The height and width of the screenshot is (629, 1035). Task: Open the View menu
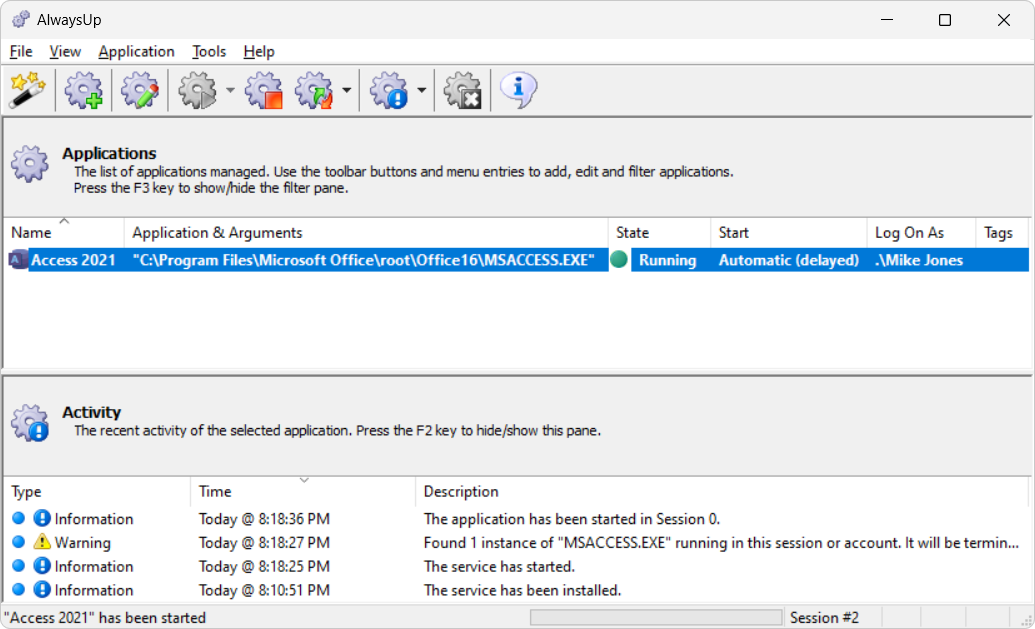(x=65, y=51)
